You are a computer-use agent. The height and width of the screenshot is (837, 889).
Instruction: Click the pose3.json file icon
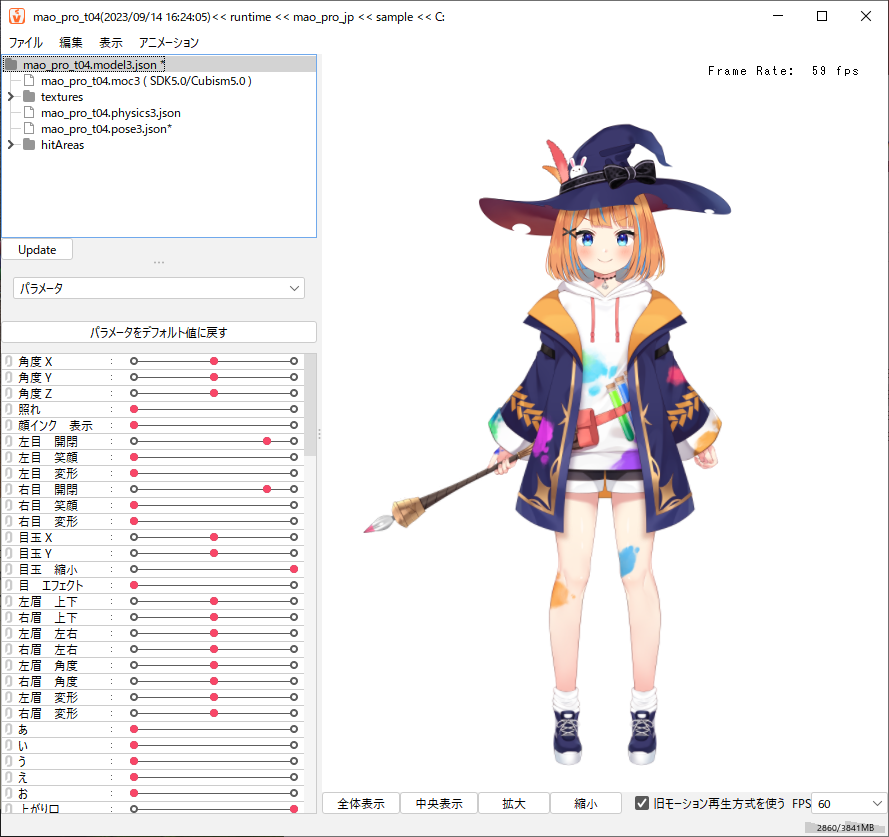pyautogui.click(x=29, y=129)
